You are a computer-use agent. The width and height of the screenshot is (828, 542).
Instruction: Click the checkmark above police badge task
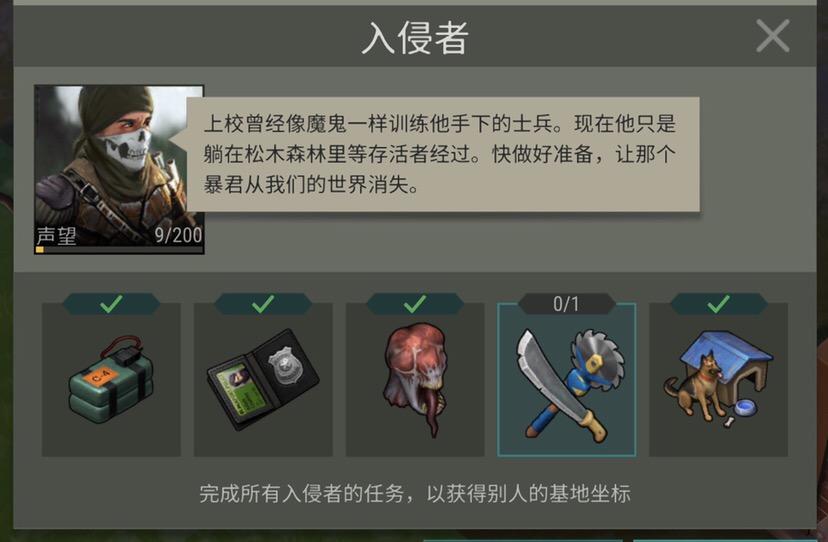[x=263, y=304]
